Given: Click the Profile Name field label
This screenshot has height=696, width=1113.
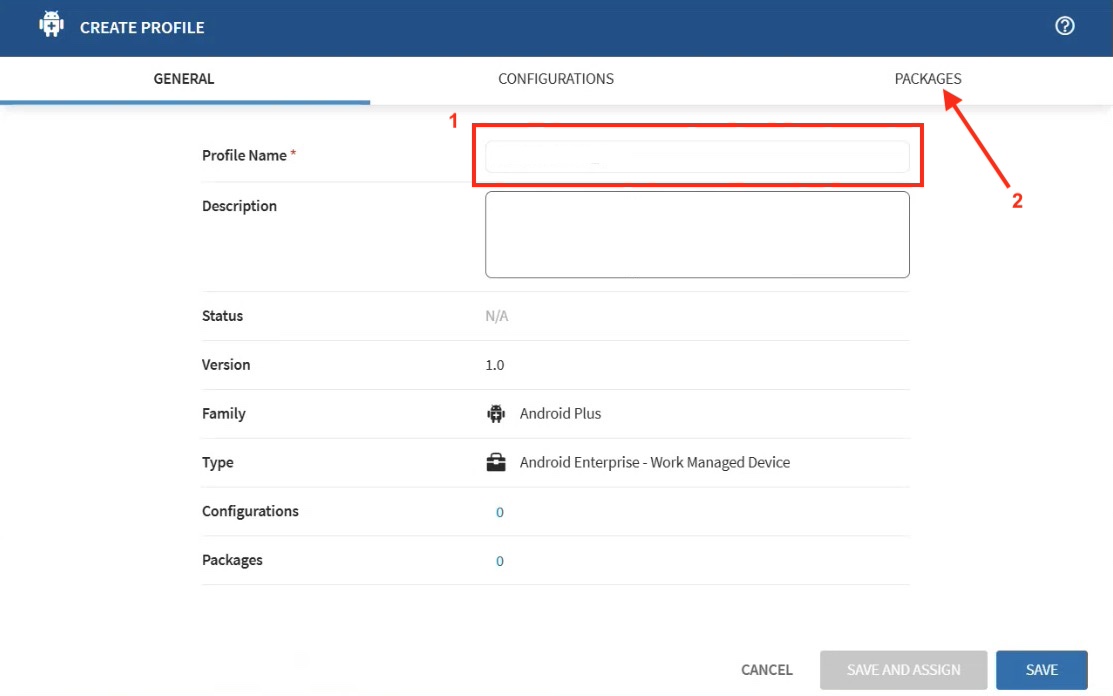Looking at the screenshot, I should click(245, 156).
